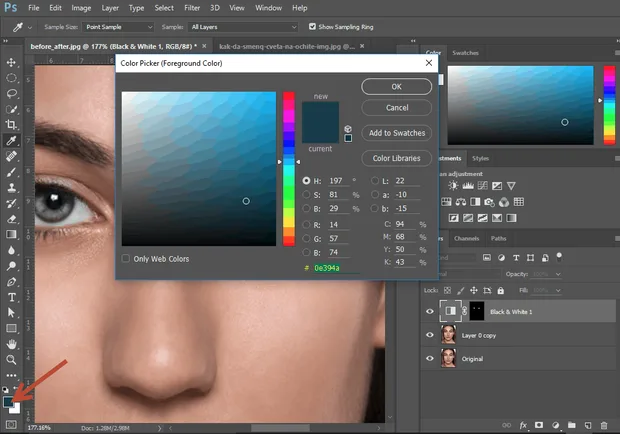Expand the layer Opacity dropdown
Viewport: 620px width, 434px height.
558,274
